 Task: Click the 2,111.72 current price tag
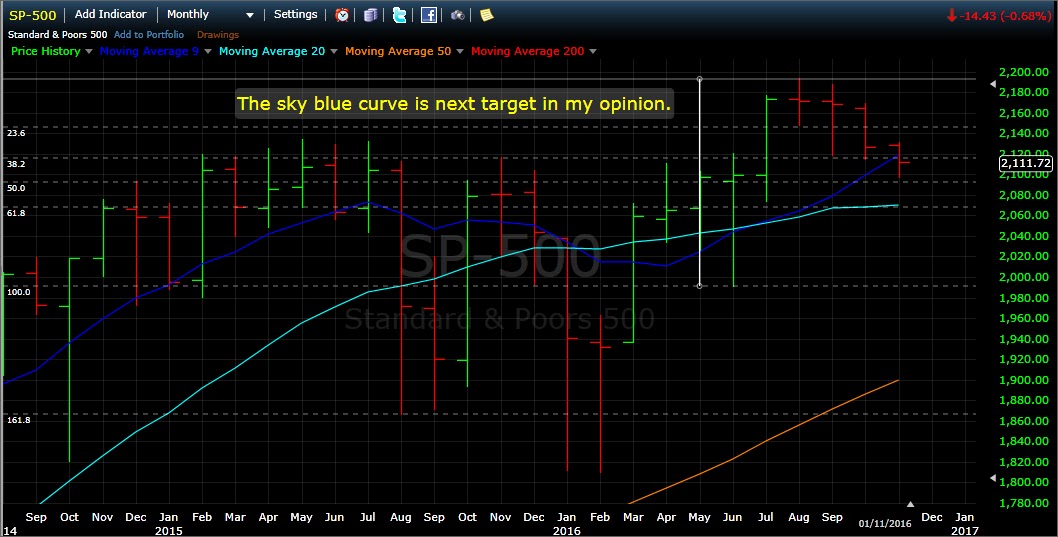pos(1026,163)
